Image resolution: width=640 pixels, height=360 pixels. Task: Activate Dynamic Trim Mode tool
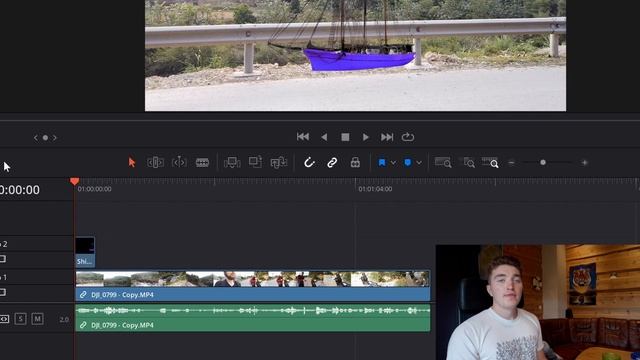pos(179,162)
